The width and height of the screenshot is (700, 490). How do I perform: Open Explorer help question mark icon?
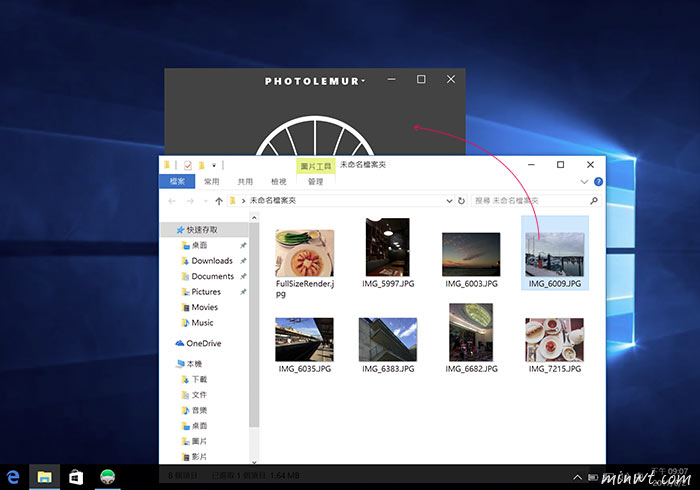(598, 182)
